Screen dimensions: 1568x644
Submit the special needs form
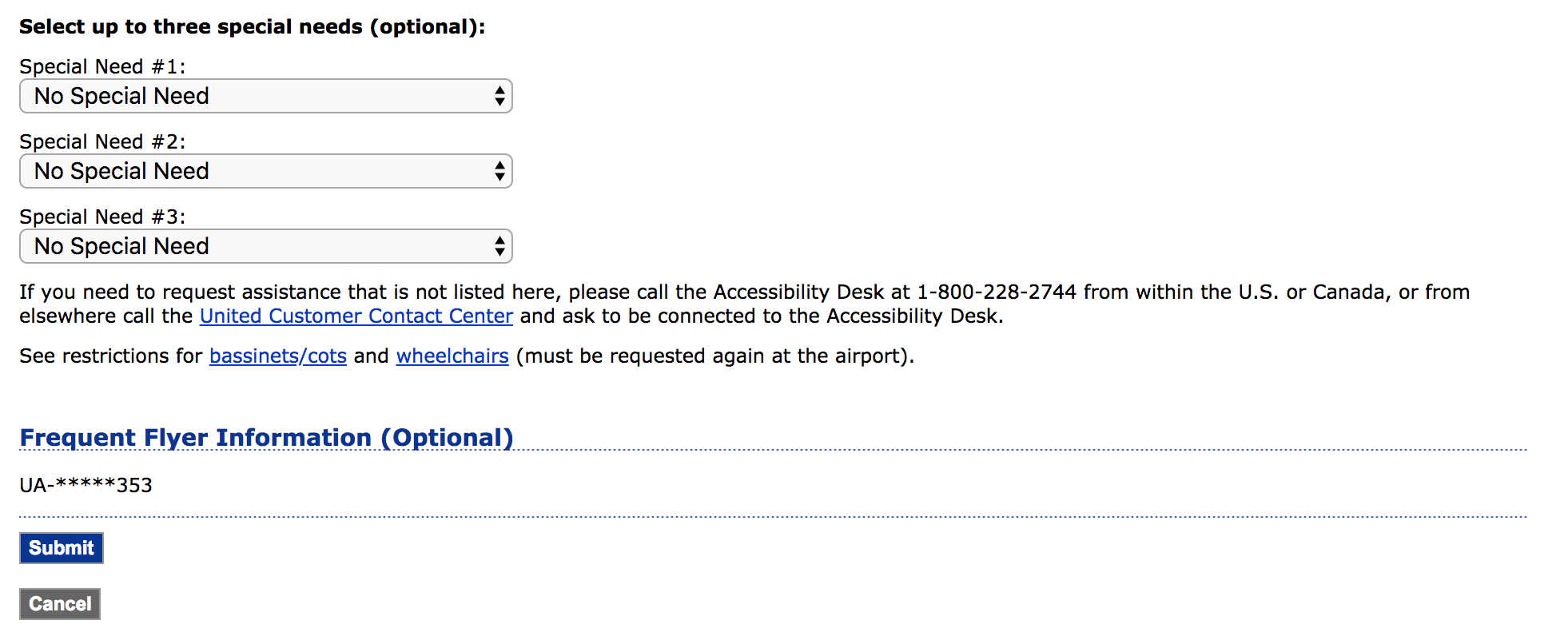coord(62,548)
